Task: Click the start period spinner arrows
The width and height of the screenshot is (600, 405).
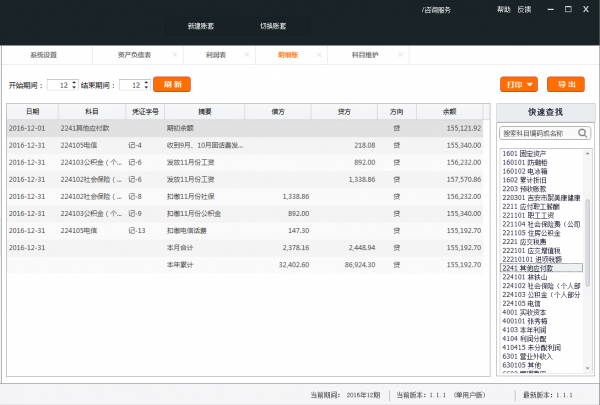Action: click(x=75, y=85)
